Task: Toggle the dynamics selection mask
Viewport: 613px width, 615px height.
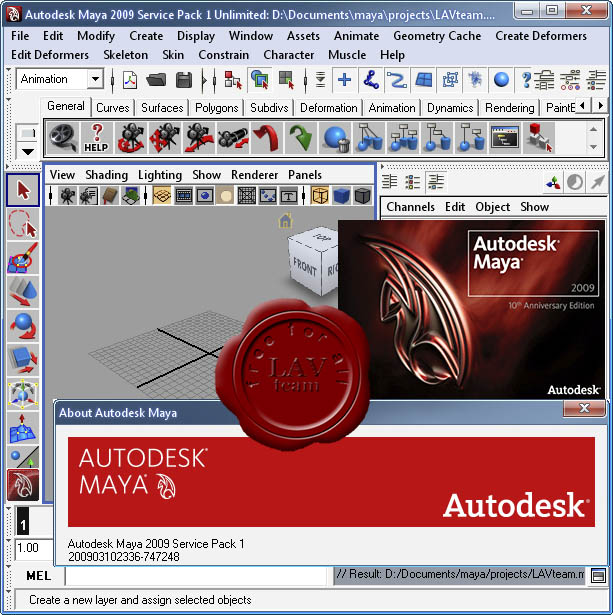Action: (475, 80)
